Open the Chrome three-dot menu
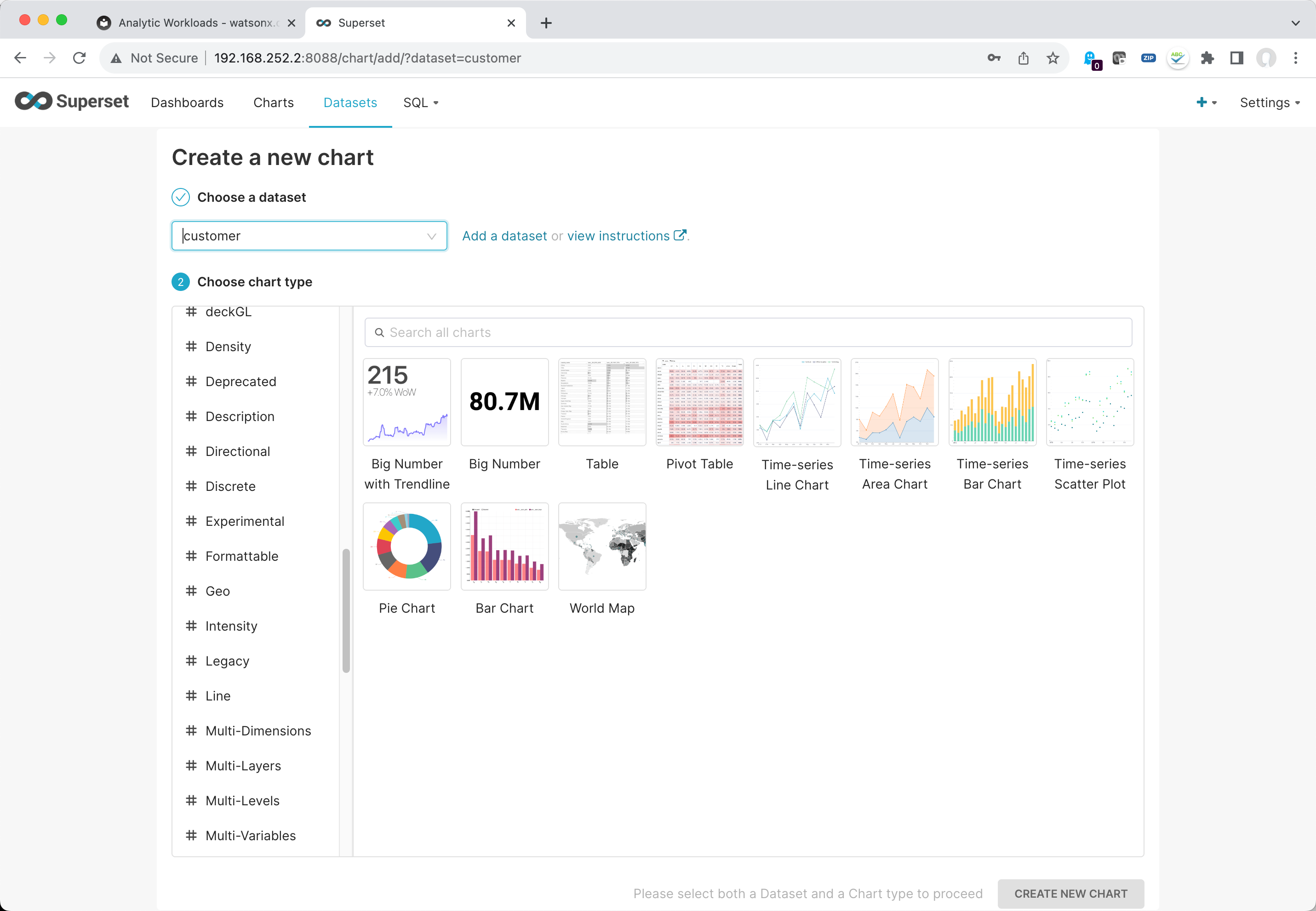 point(1295,57)
